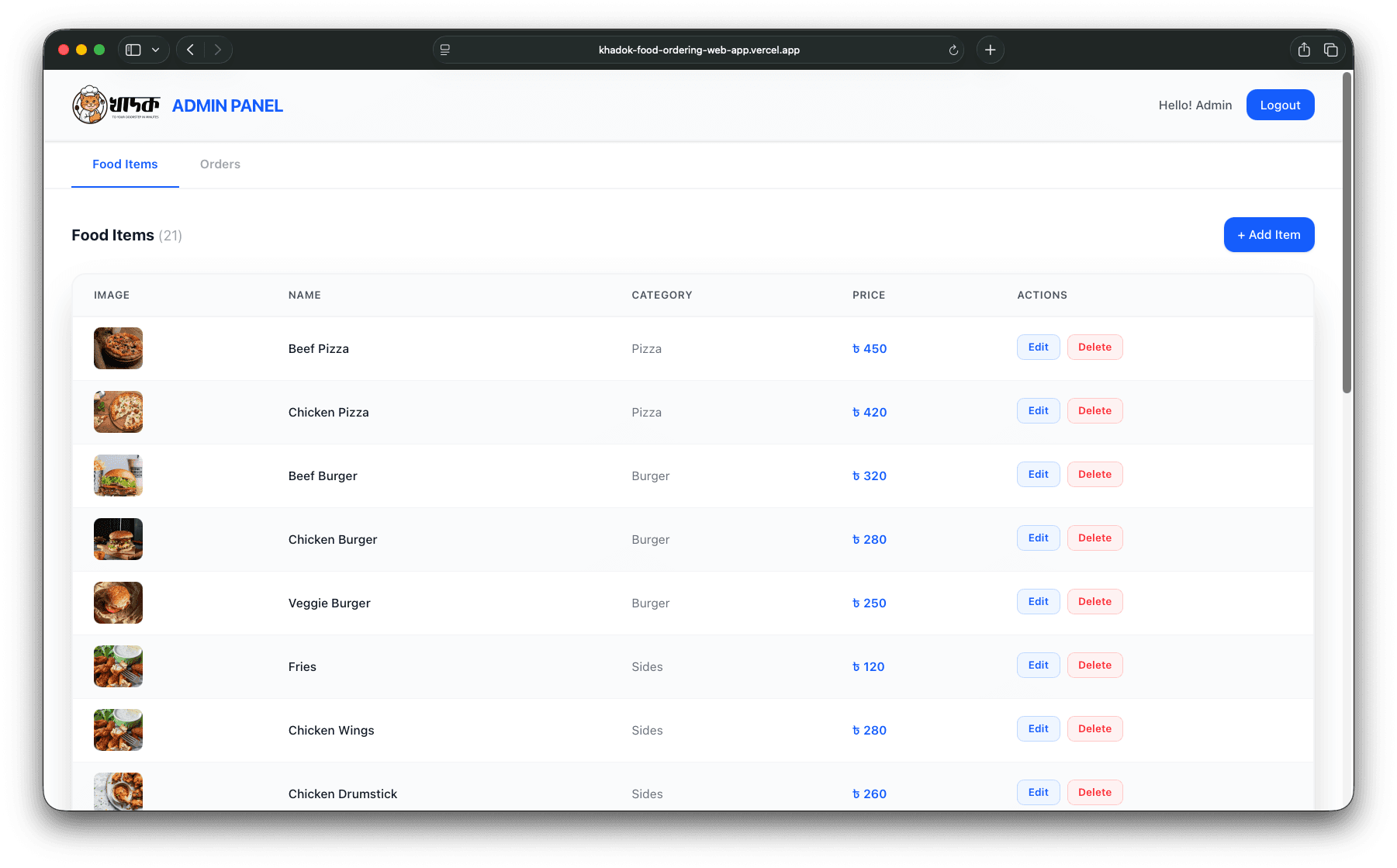The height and width of the screenshot is (868, 1397).
Task: Delete the Chicken Wings item
Action: [x=1094, y=729]
